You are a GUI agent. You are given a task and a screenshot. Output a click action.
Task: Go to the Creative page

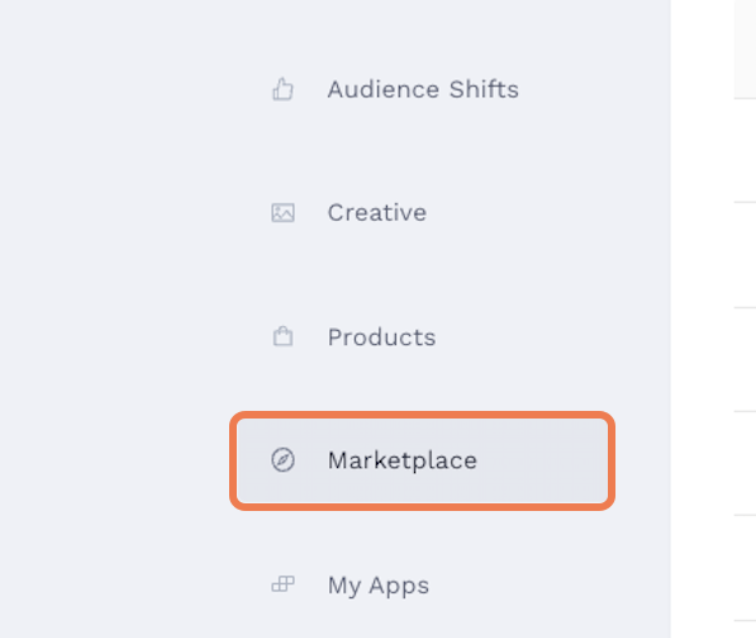point(376,213)
